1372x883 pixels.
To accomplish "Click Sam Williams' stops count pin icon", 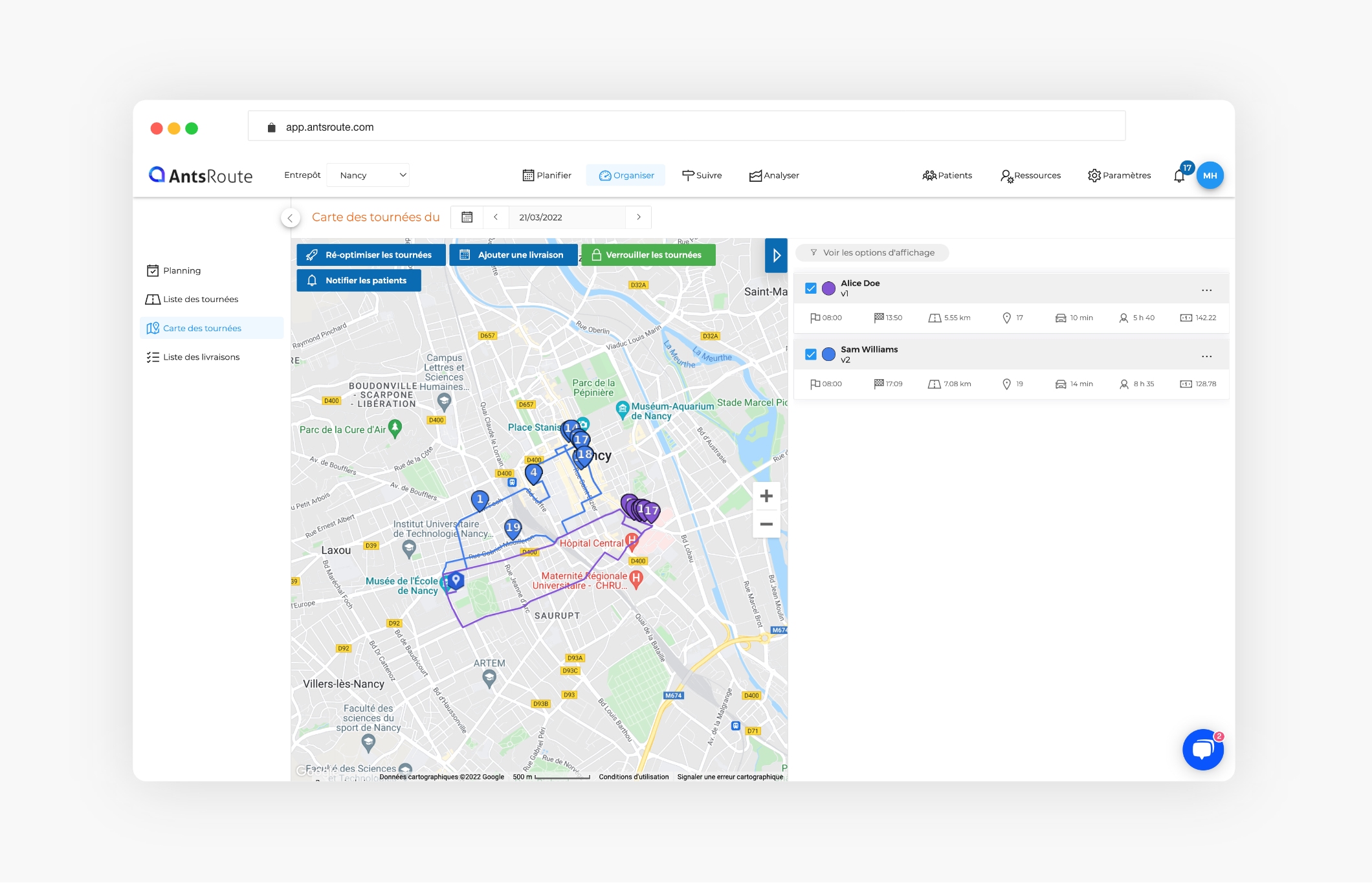I will [x=1006, y=384].
